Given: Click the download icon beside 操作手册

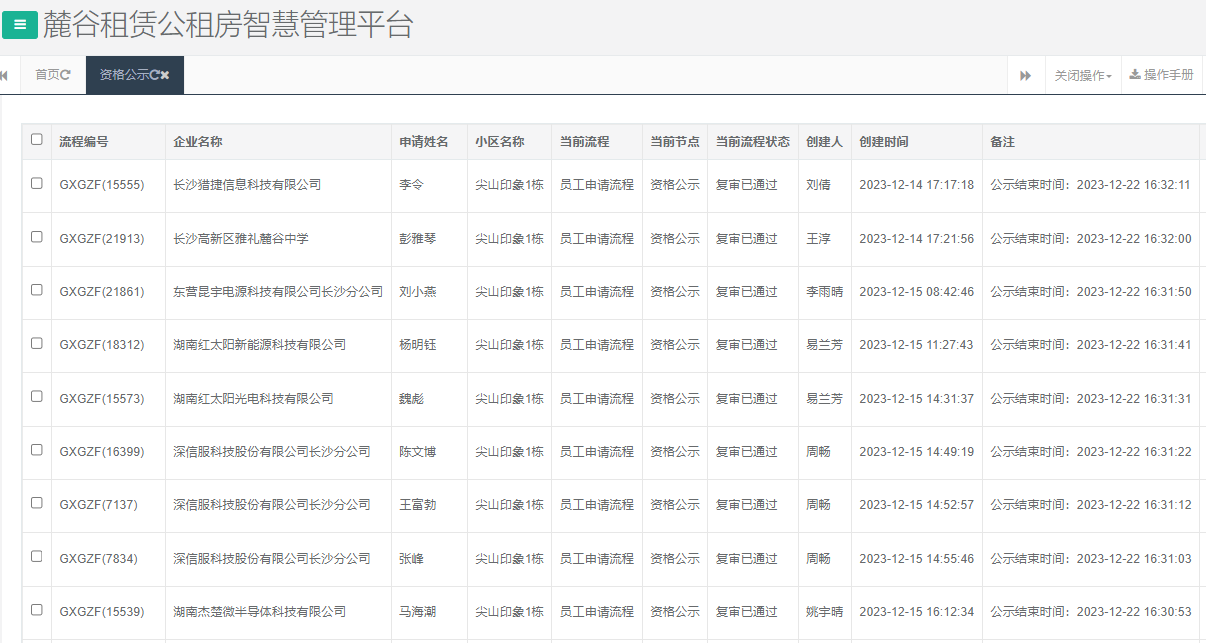Looking at the screenshot, I should (x=1134, y=73).
